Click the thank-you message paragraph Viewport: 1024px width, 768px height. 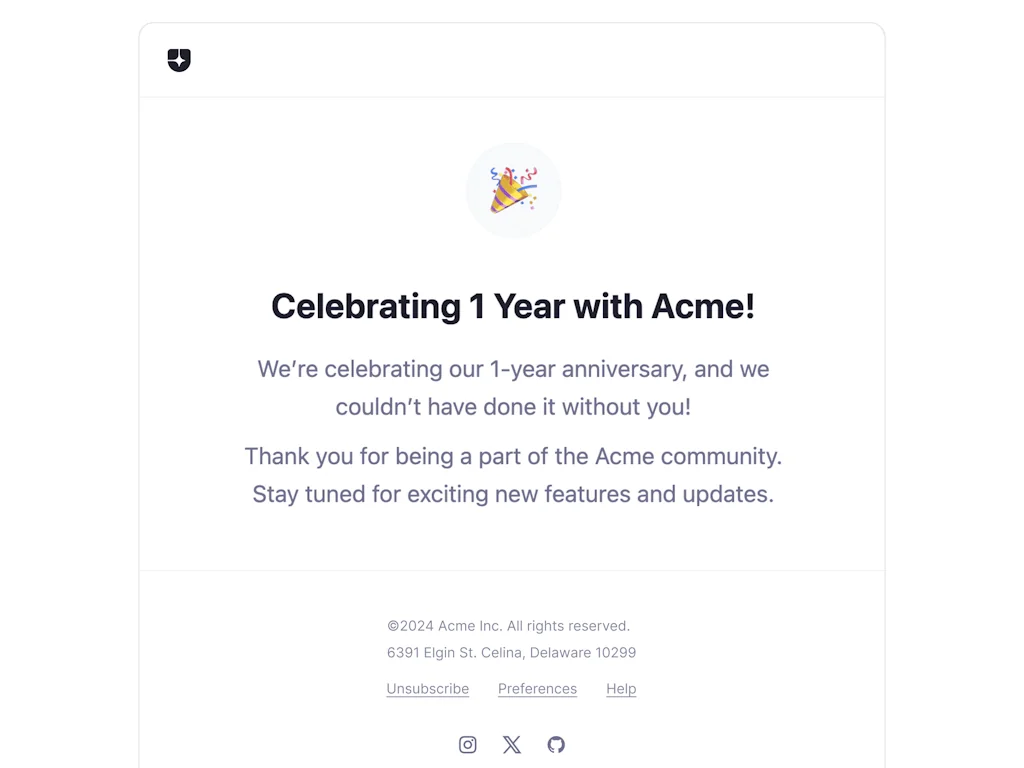[x=512, y=475]
